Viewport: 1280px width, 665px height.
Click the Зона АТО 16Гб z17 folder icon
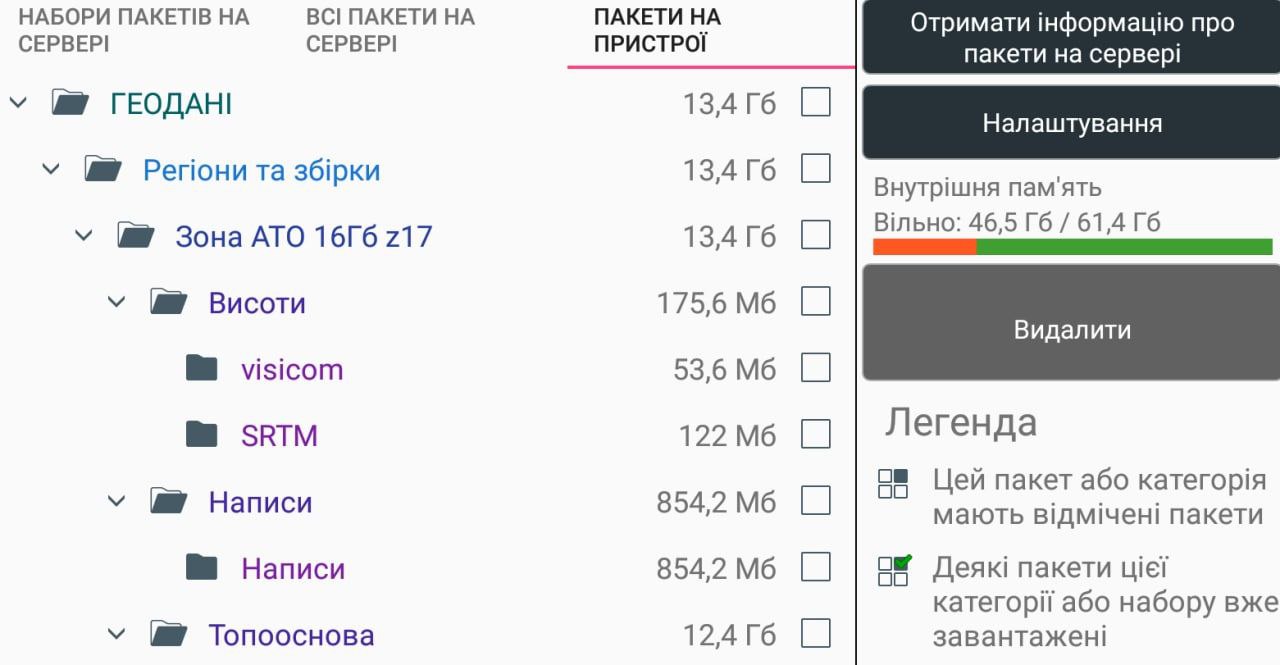point(136,236)
